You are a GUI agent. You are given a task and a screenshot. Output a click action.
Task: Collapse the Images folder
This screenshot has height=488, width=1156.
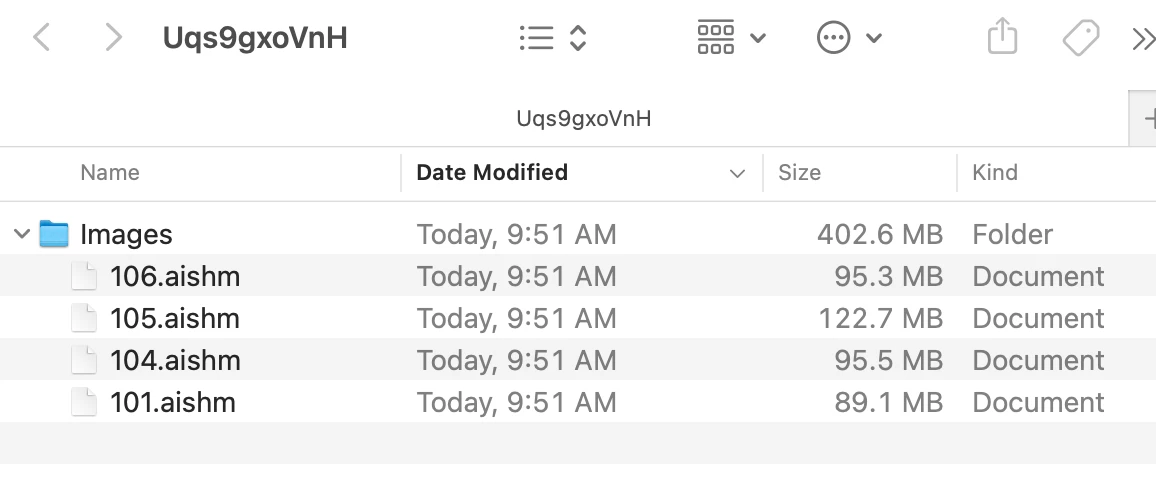click(x=22, y=234)
